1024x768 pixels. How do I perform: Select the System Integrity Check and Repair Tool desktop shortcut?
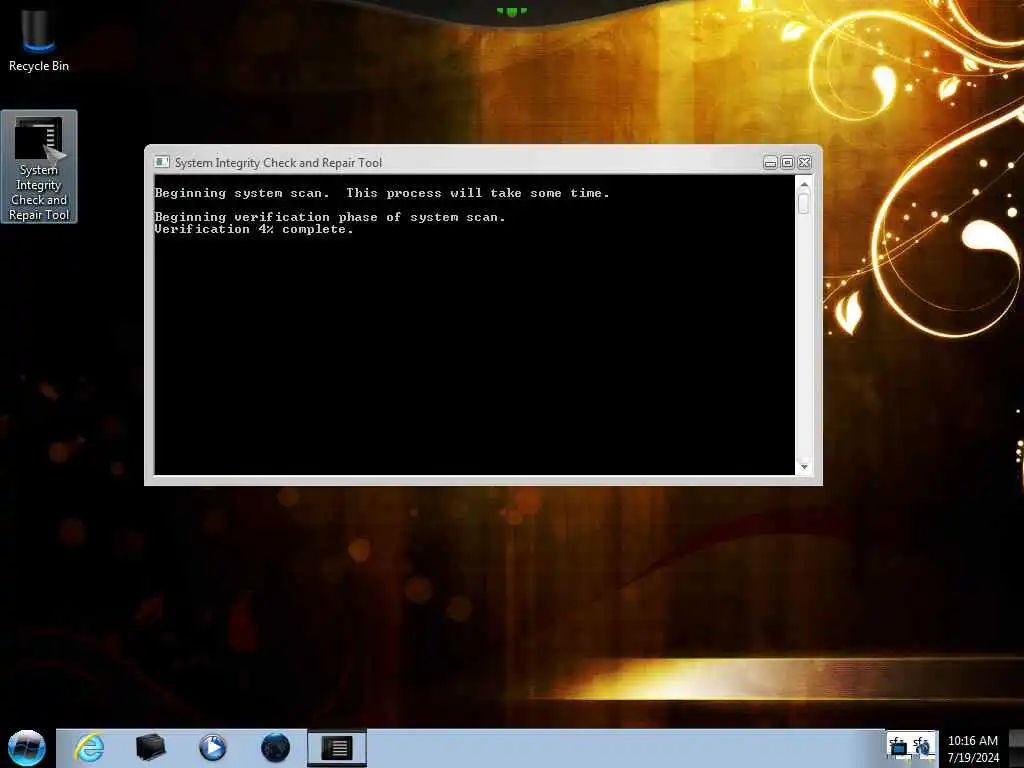[39, 167]
